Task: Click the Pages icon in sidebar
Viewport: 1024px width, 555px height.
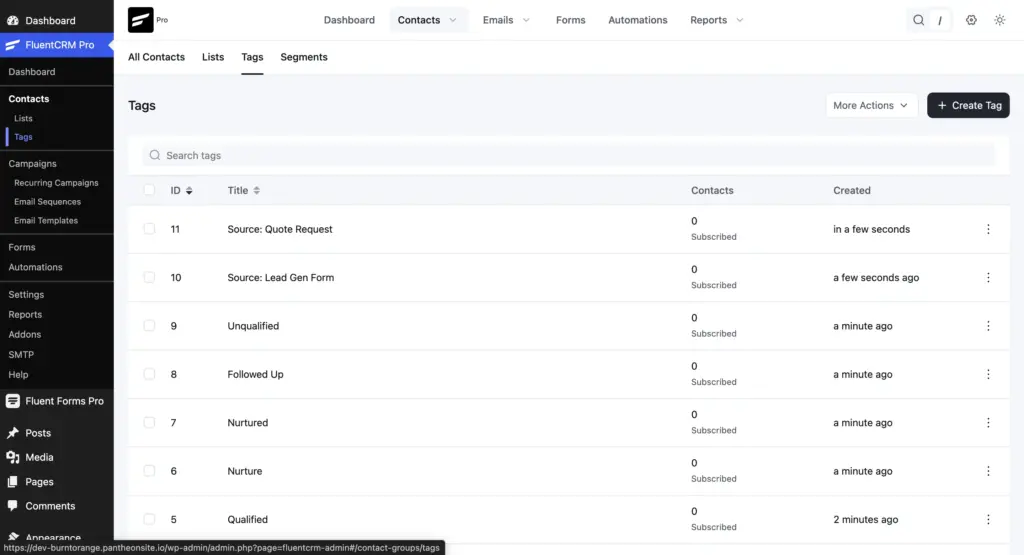Action: pos(12,482)
